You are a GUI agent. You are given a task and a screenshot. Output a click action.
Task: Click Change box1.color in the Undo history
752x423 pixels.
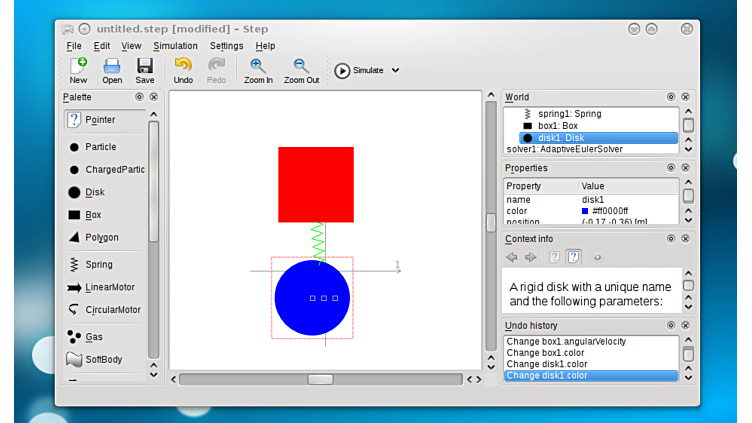pos(548,353)
